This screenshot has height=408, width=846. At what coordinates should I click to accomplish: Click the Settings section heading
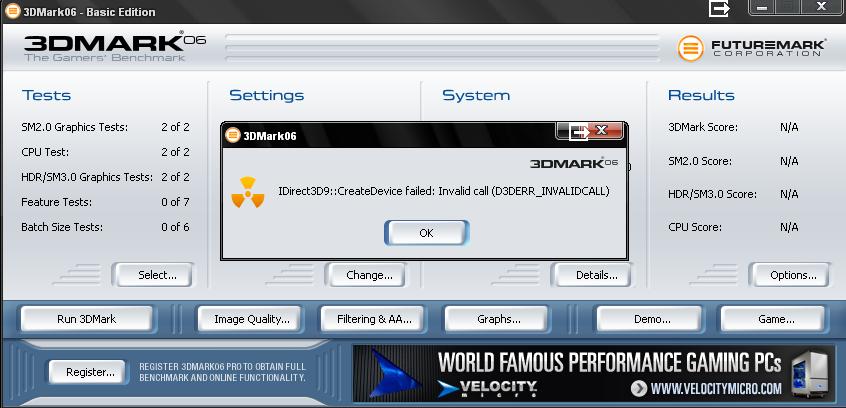click(267, 96)
